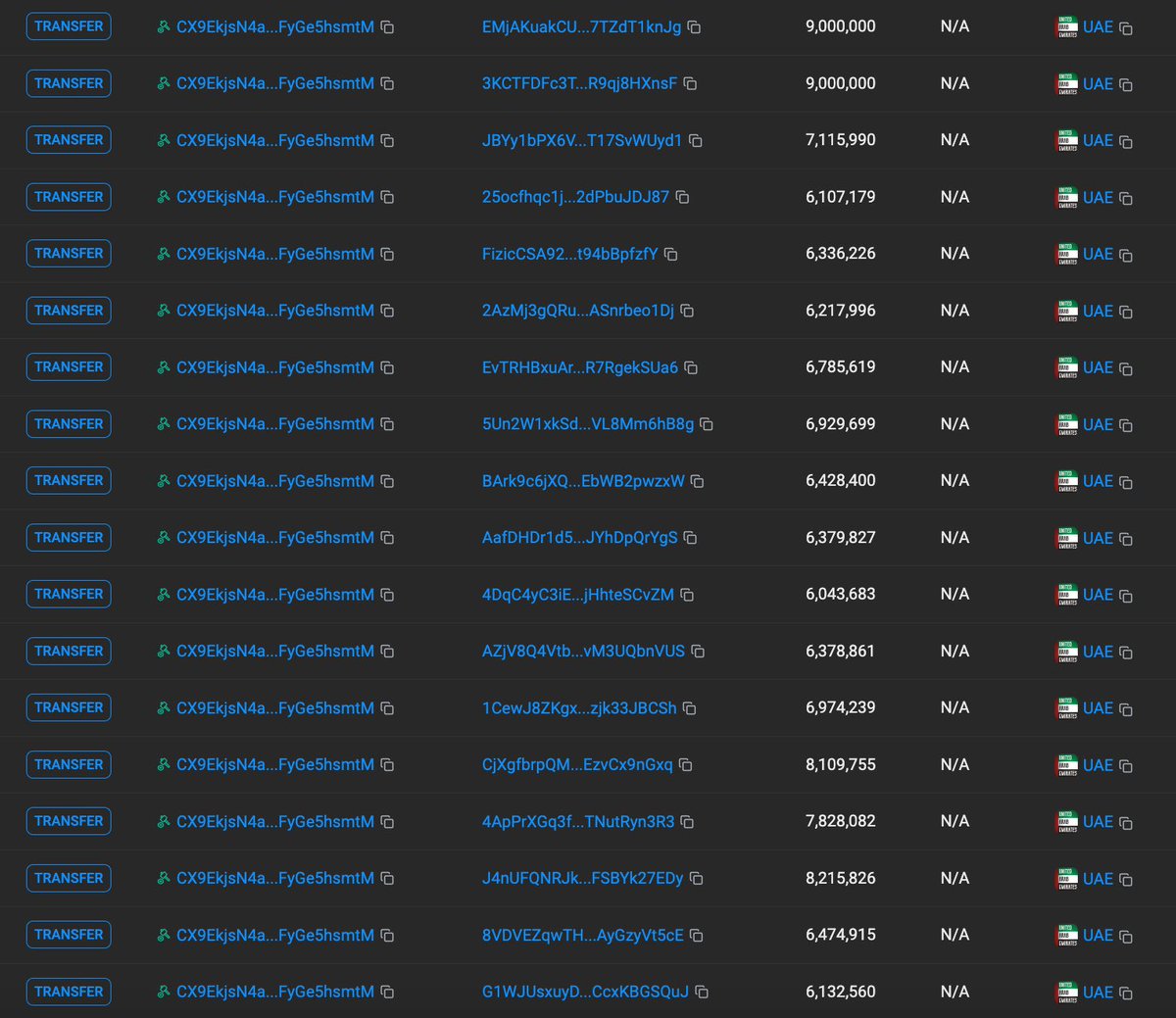
Task: Copy recipient address 25ocfhqc1j...2dPbuJDJ87
Action: (682, 198)
